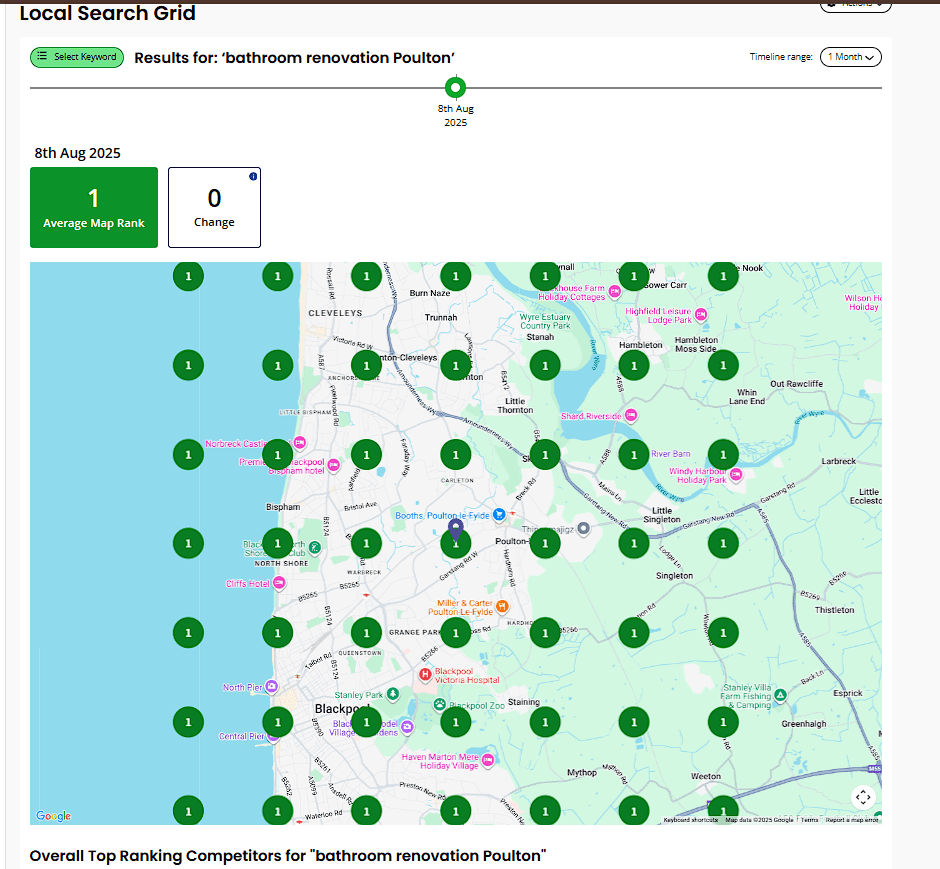Click the Average Map Rank card

click(x=94, y=207)
